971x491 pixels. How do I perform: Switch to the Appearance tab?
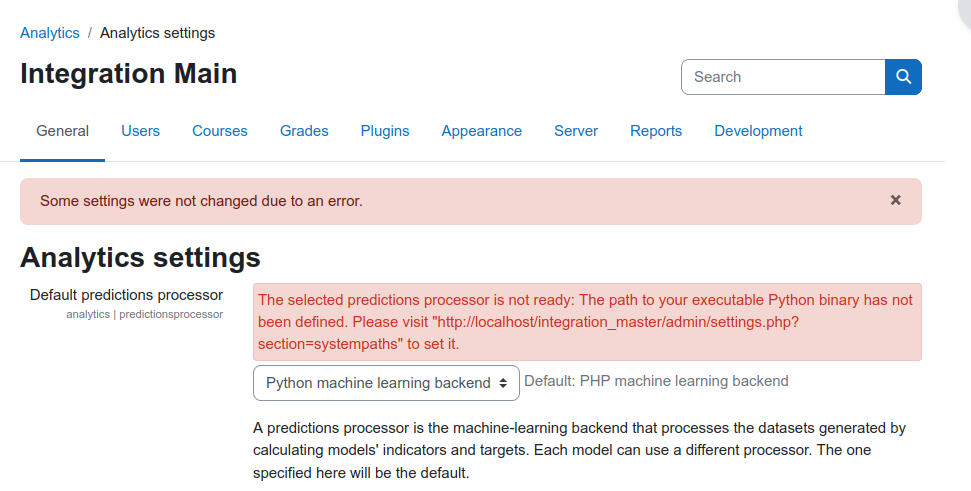pos(481,131)
